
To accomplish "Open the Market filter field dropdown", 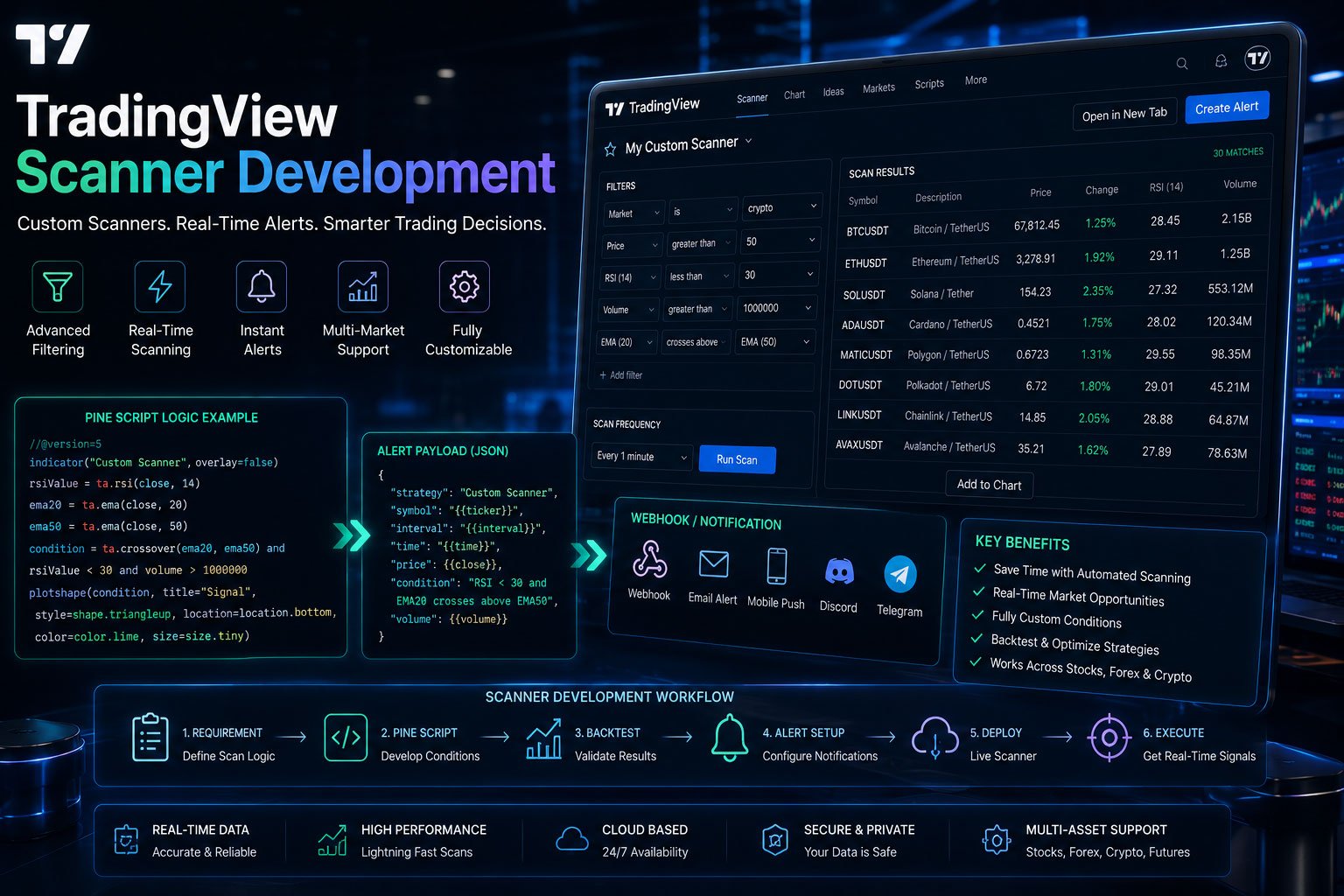I will [x=635, y=213].
